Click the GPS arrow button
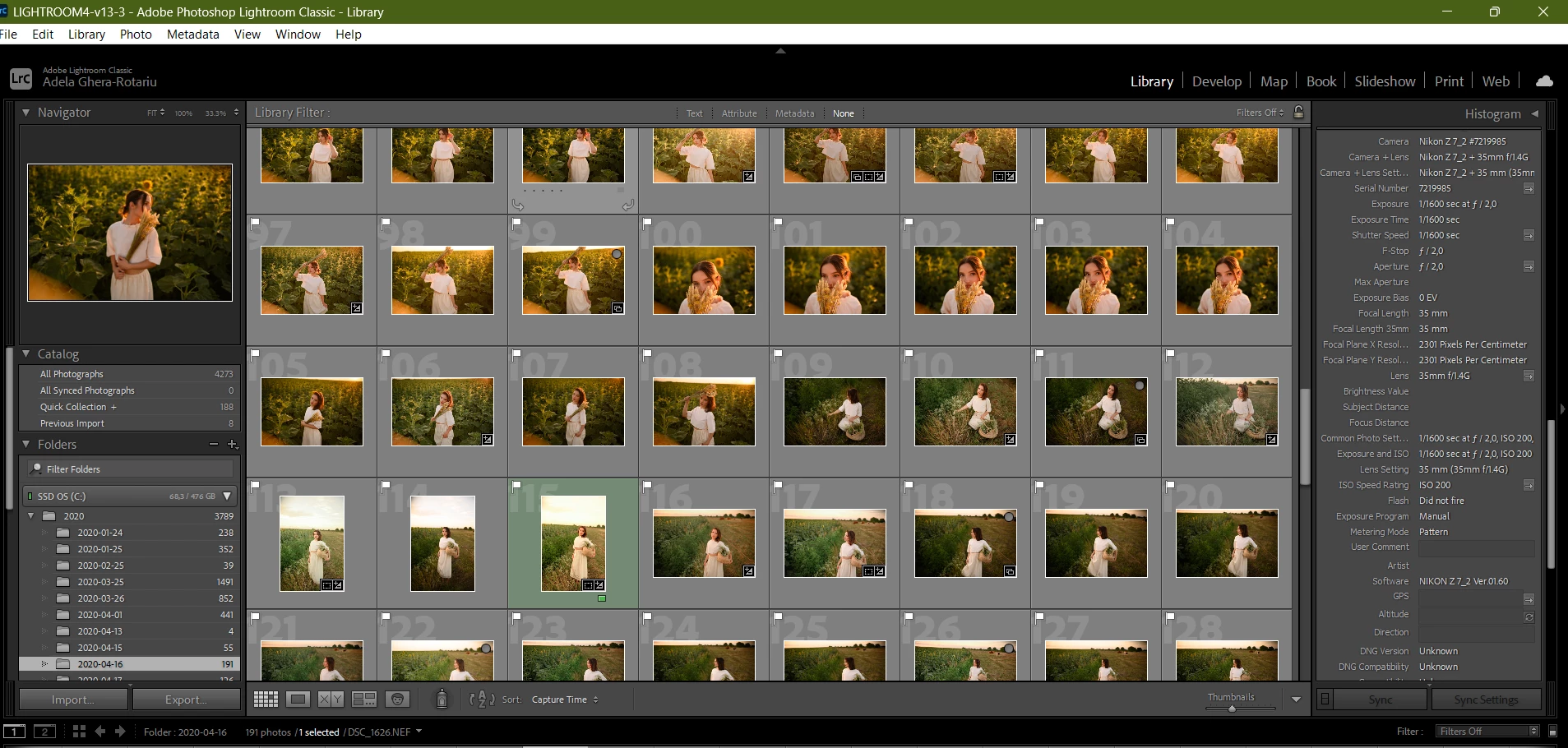Screen dimensions: 1568x748 [1529, 599]
